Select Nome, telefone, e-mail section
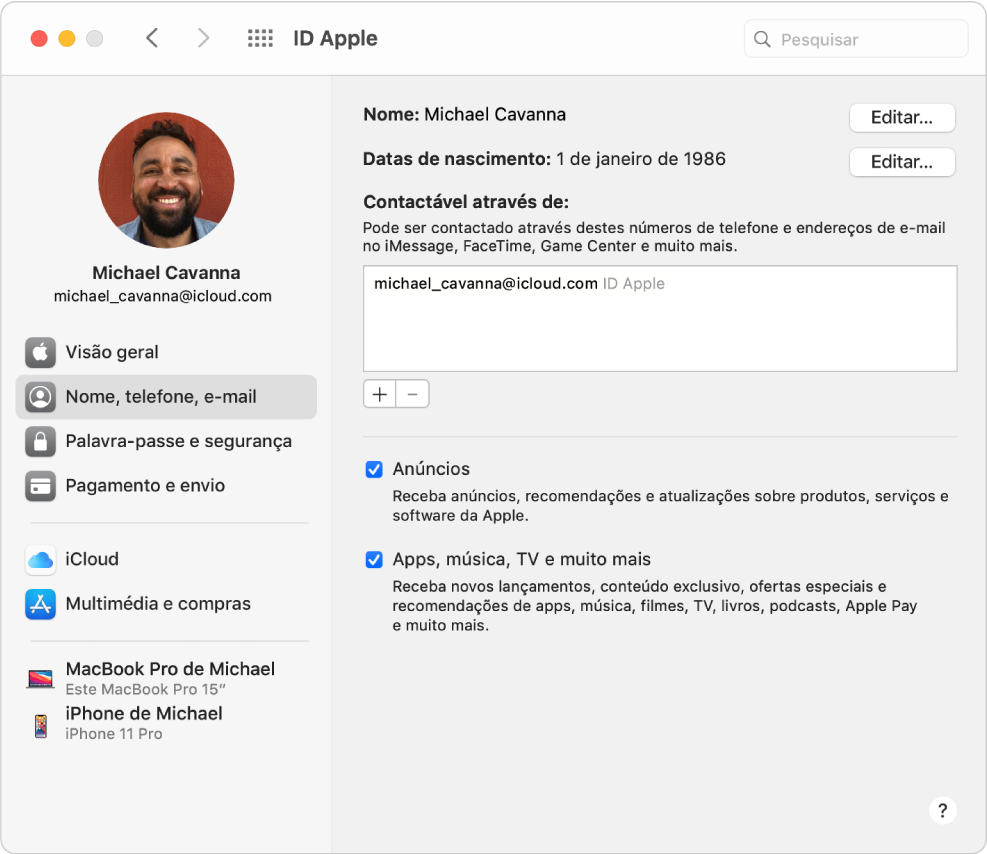This screenshot has width=987, height=854. (x=166, y=396)
